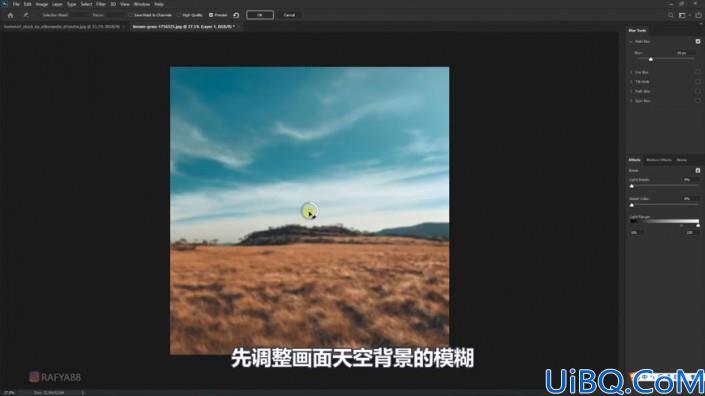Open the Layer menu
This screenshot has width=705, height=396.
click(x=57, y=4)
